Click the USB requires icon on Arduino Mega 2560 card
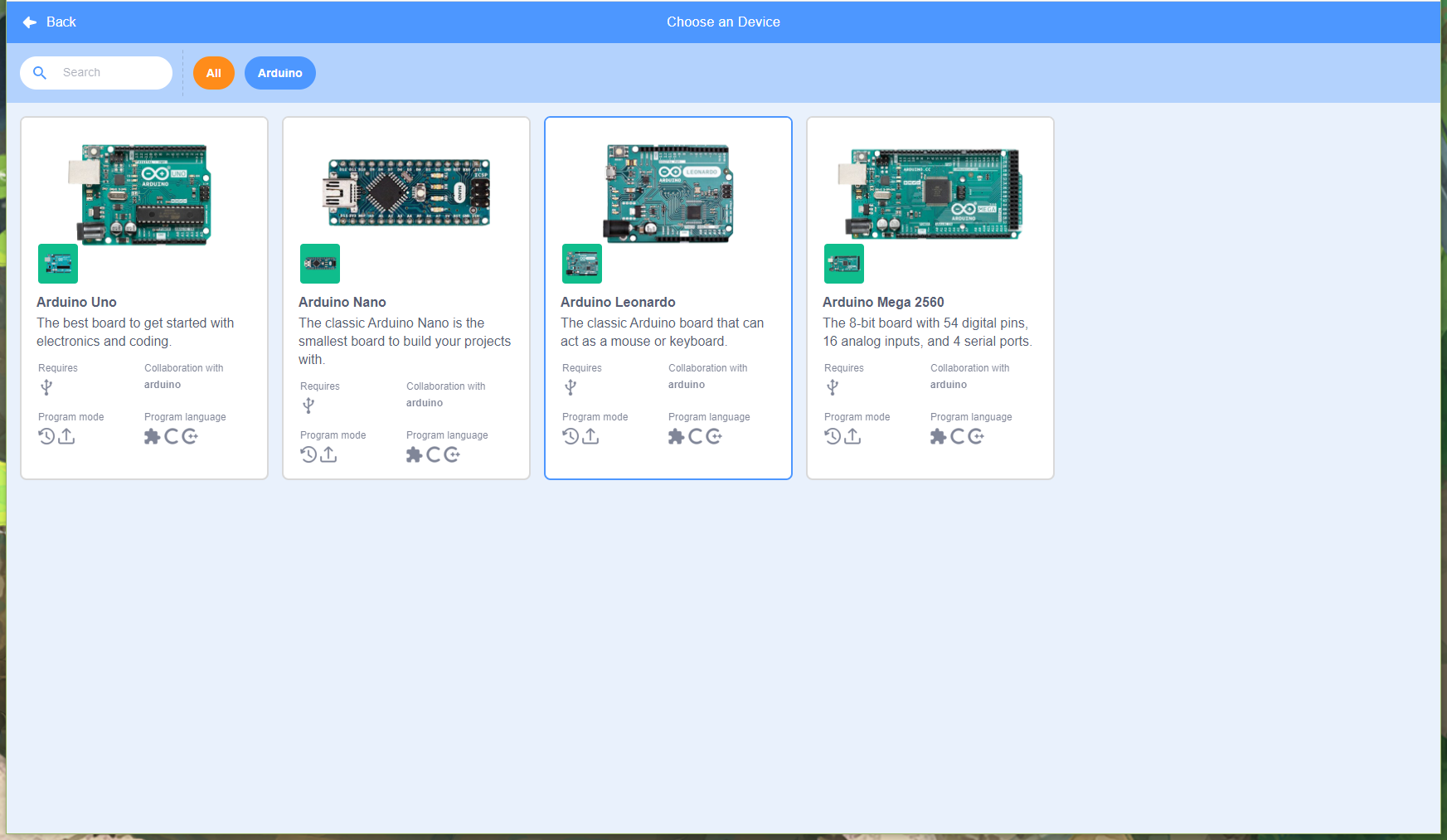 [833, 387]
